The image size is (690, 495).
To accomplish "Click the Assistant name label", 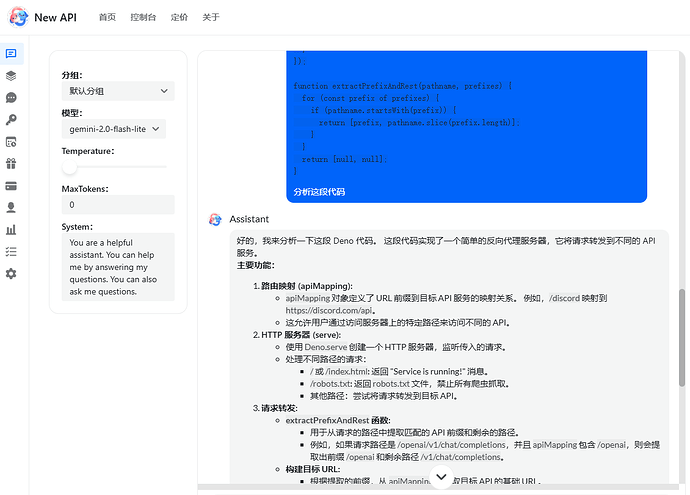I will pos(249,219).
